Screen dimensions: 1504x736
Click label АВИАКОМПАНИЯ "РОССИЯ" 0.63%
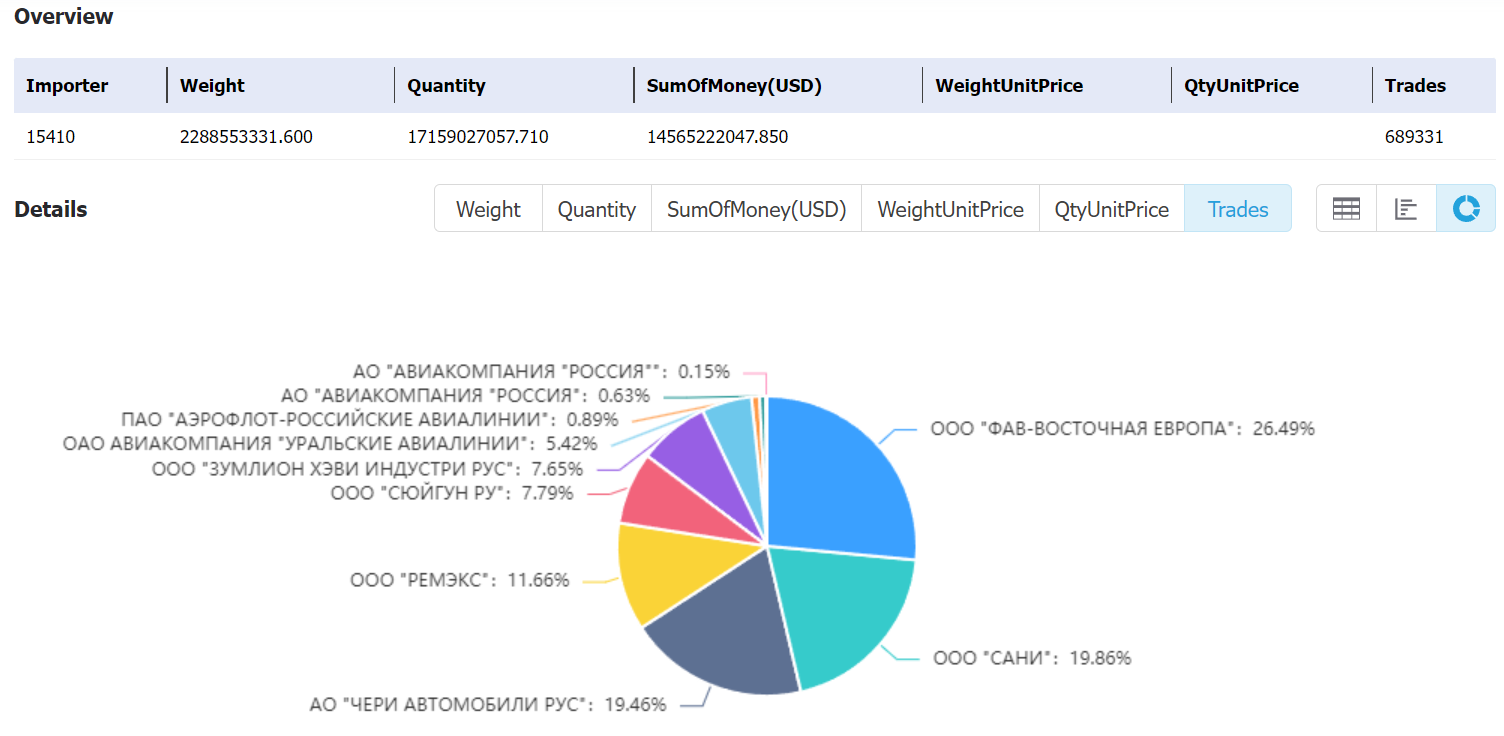coord(466,395)
